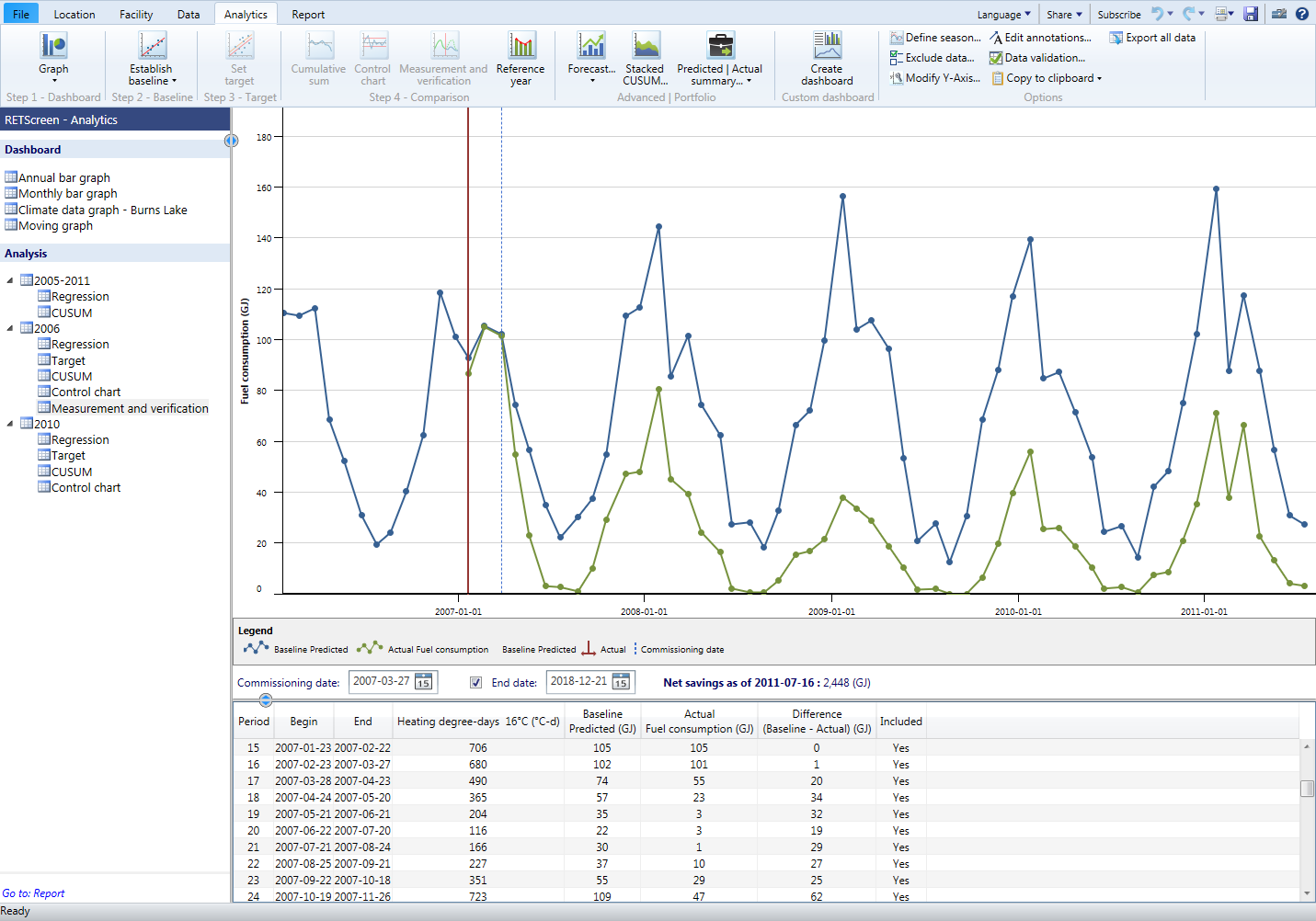Screen dimensions: 1316x921
Task: Open the File menu
Action: pos(20,14)
